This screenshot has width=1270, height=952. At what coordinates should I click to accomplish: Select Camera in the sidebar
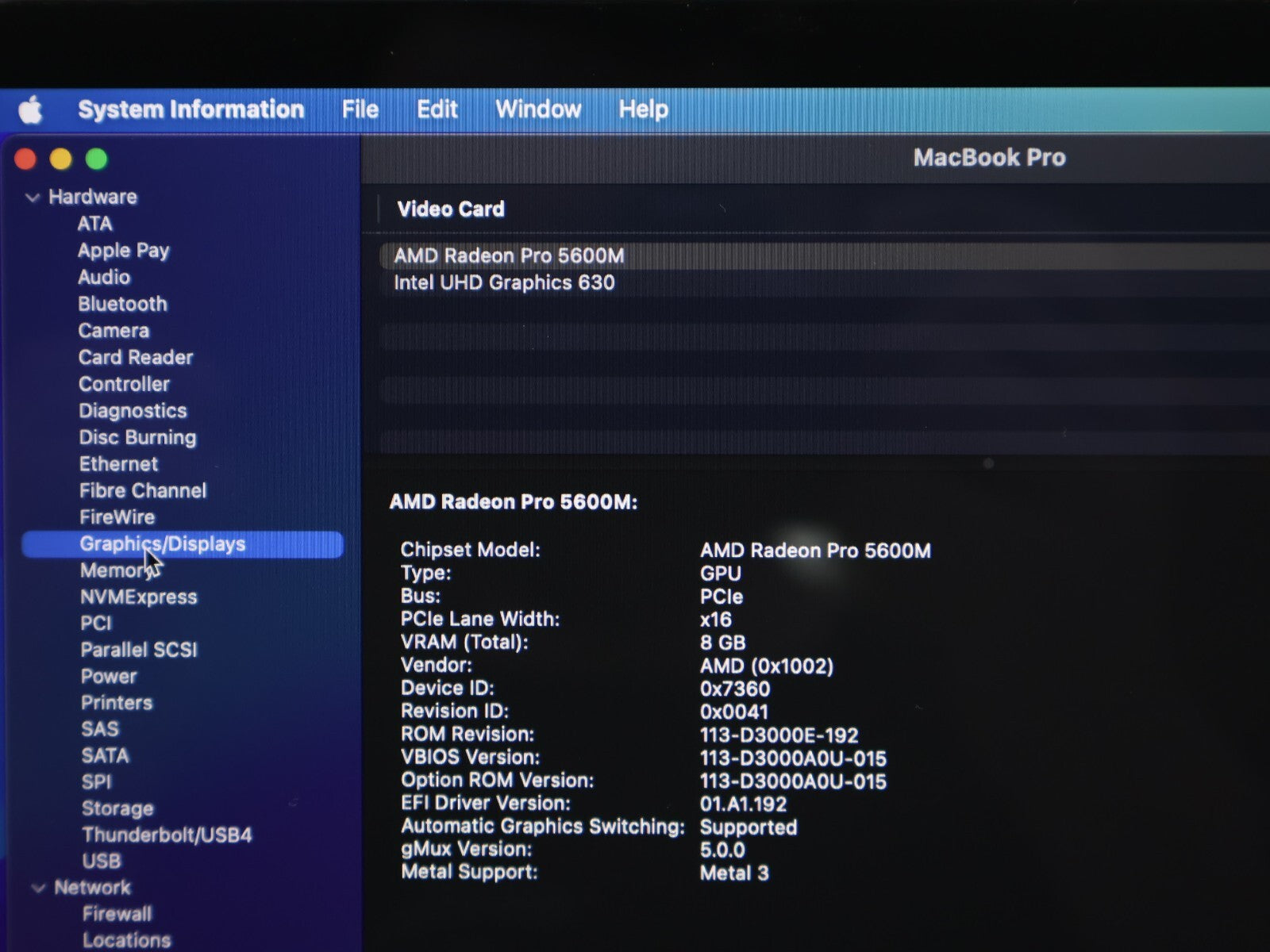click(x=114, y=331)
